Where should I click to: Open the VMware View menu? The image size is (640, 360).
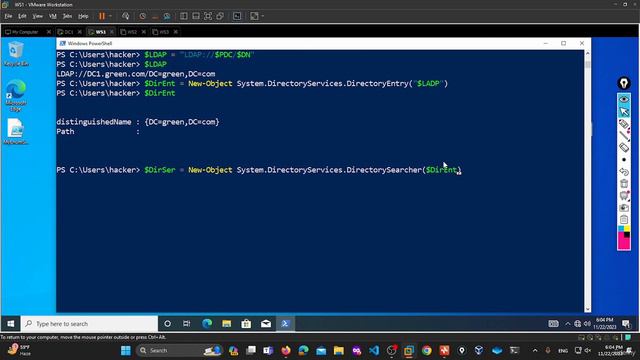(x=37, y=16)
